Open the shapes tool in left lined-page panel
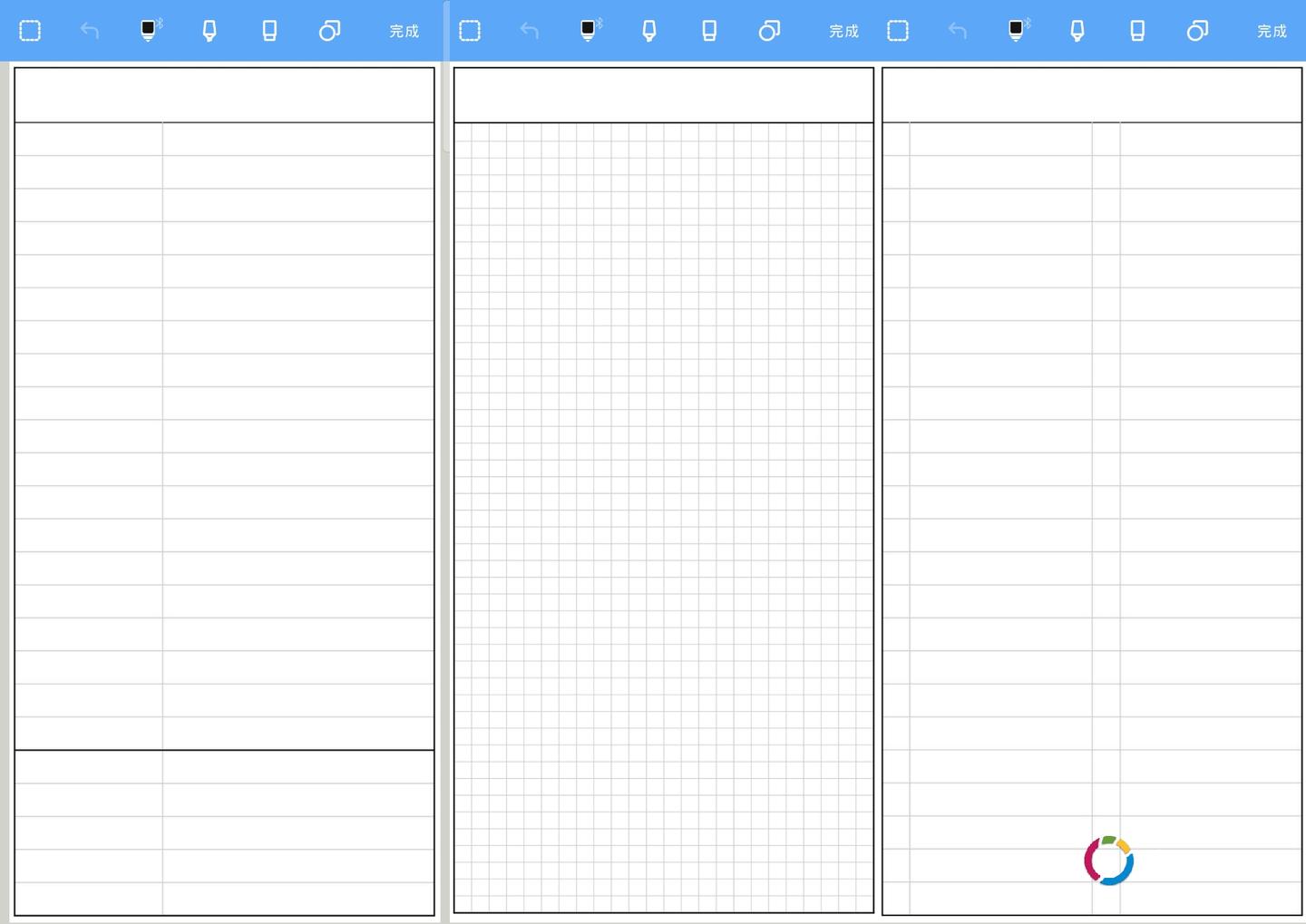The width and height of the screenshot is (1306, 924). (x=329, y=31)
